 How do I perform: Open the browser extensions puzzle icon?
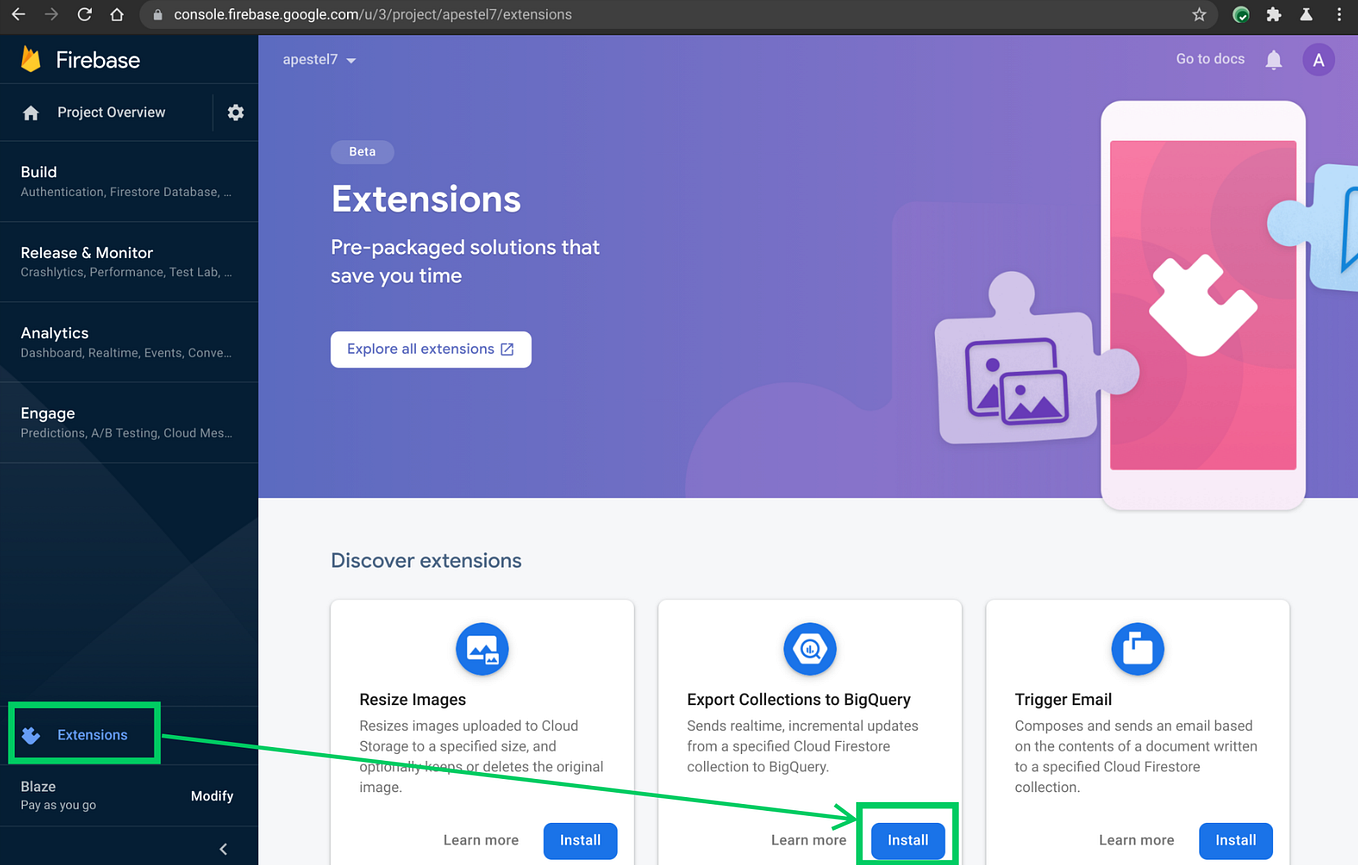point(1274,14)
